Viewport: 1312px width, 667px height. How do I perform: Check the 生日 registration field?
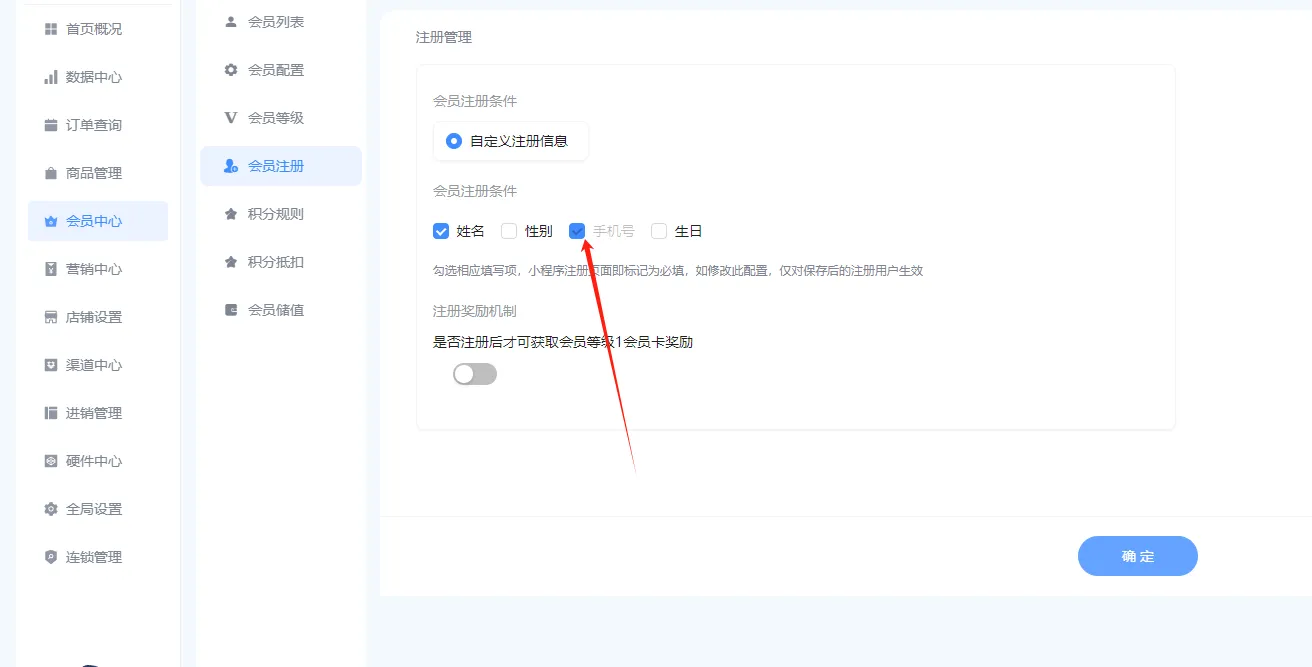658,230
